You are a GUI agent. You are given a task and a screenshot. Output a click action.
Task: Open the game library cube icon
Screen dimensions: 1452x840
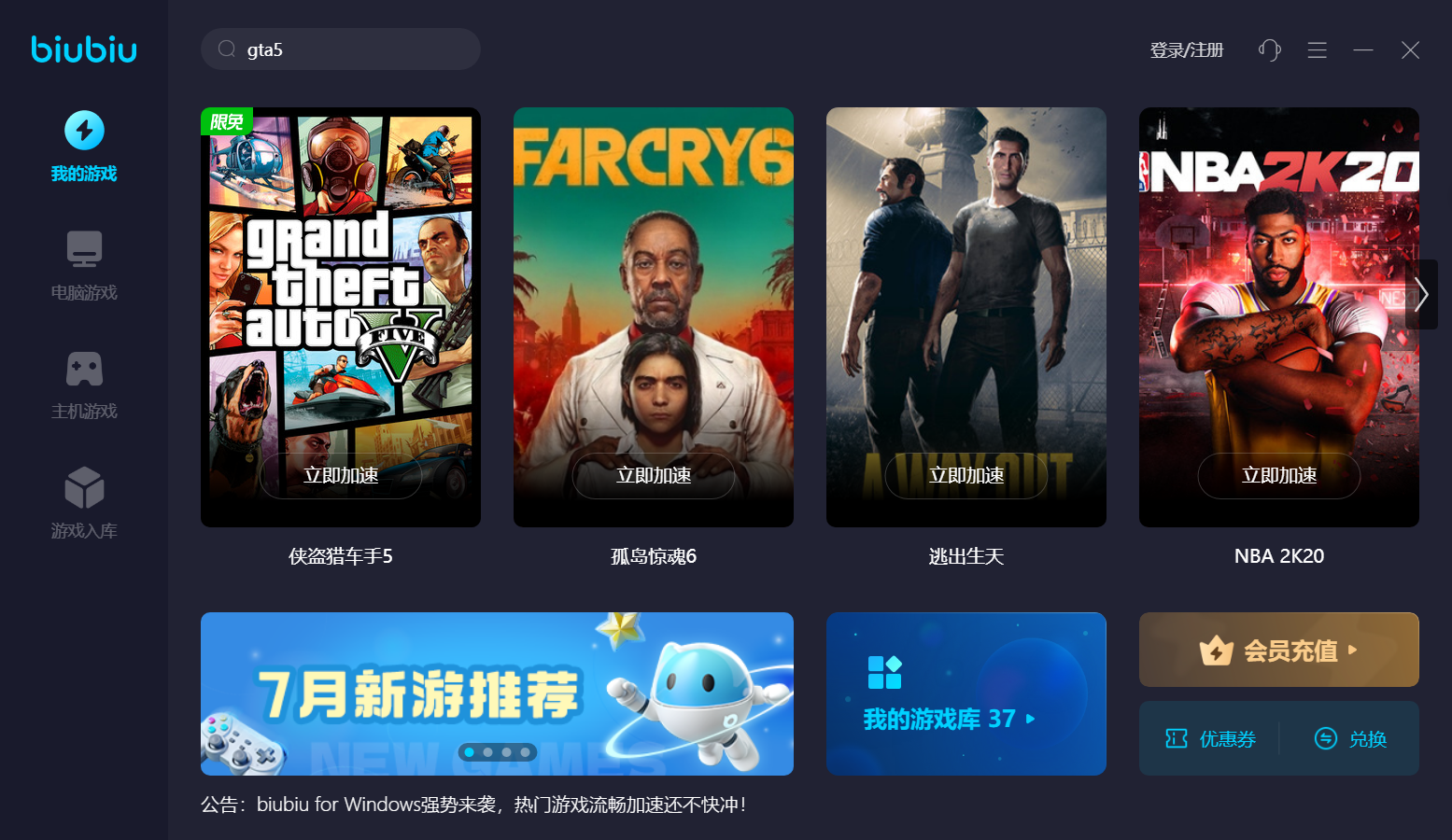click(84, 487)
